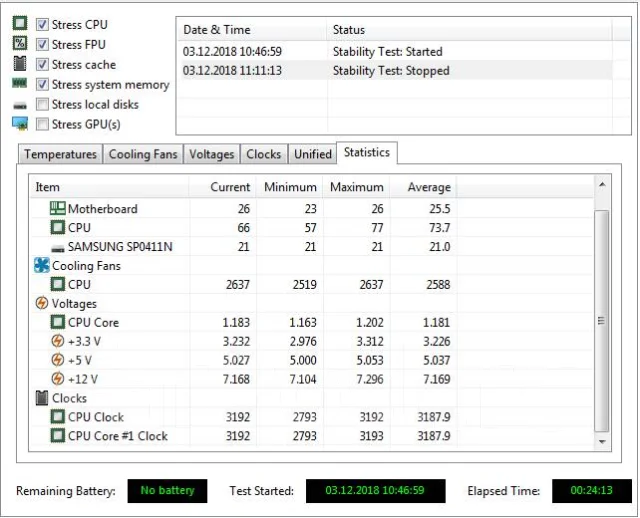640x518 pixels.
Task: Click the Voltages group label in list
Action: pyautogui.click(x=74, y=303)
